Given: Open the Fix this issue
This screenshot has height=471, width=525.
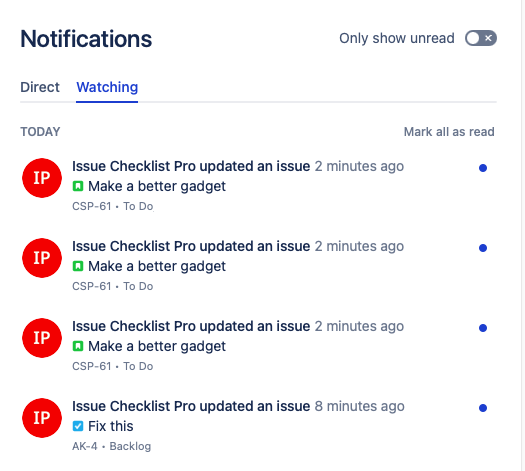Looking at the screenshot, I should pyautogui.click(x=110, y=426).
